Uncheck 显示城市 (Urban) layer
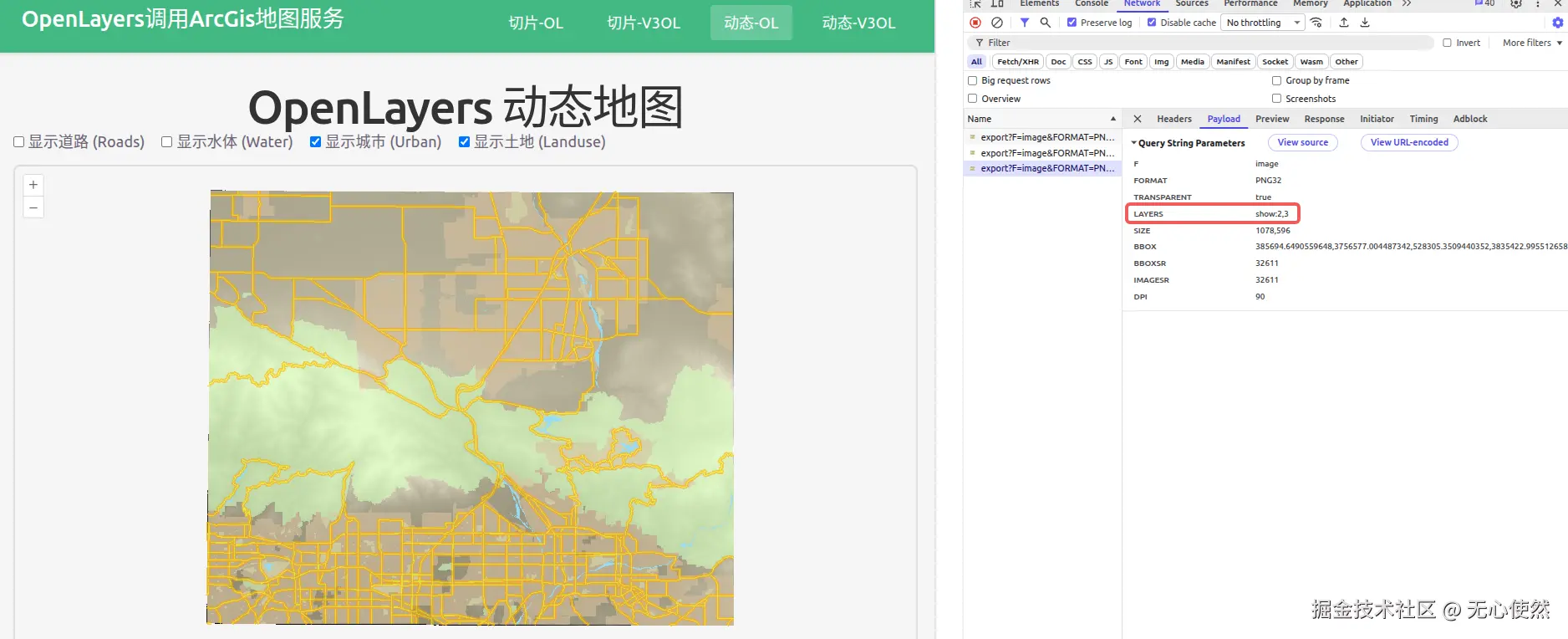The width and height of the screenshot is (1568, 639). [x=315, y=142]
